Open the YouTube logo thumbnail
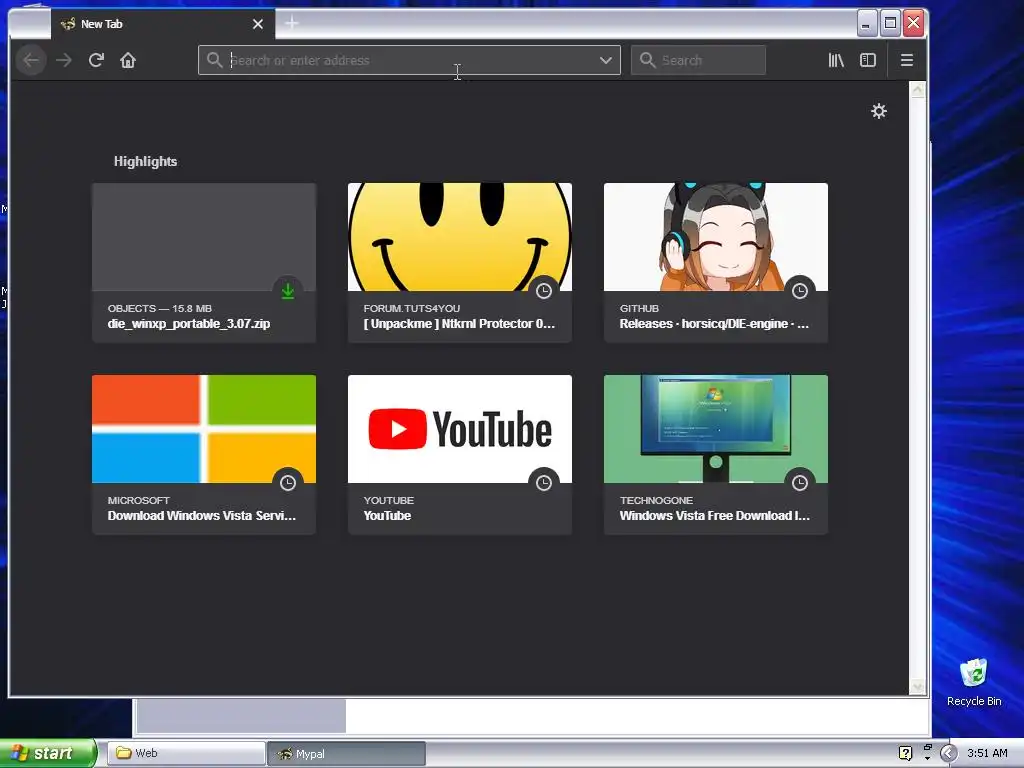 tap(460, 429)
